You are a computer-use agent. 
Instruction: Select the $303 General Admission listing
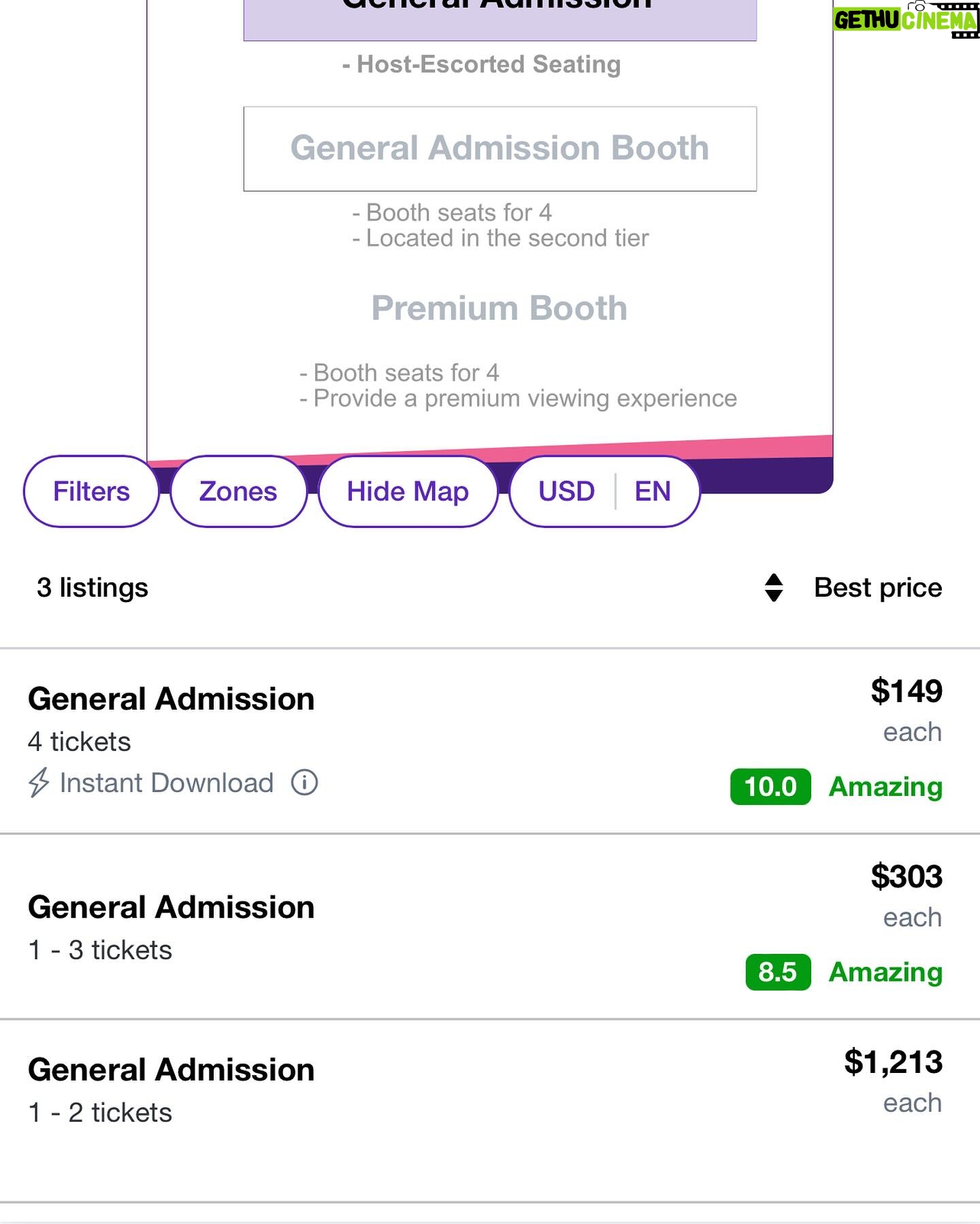[x=490, y=926]
